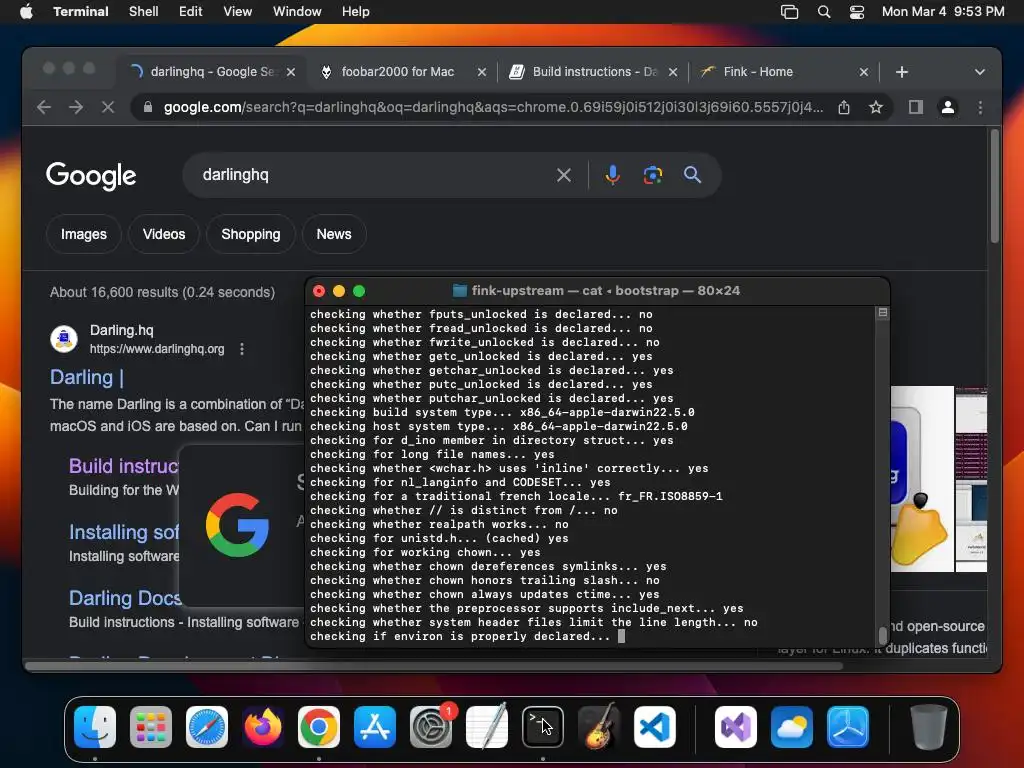Open the Apple menu
This screenshot has width=1024, height=768.
(26, 12)
